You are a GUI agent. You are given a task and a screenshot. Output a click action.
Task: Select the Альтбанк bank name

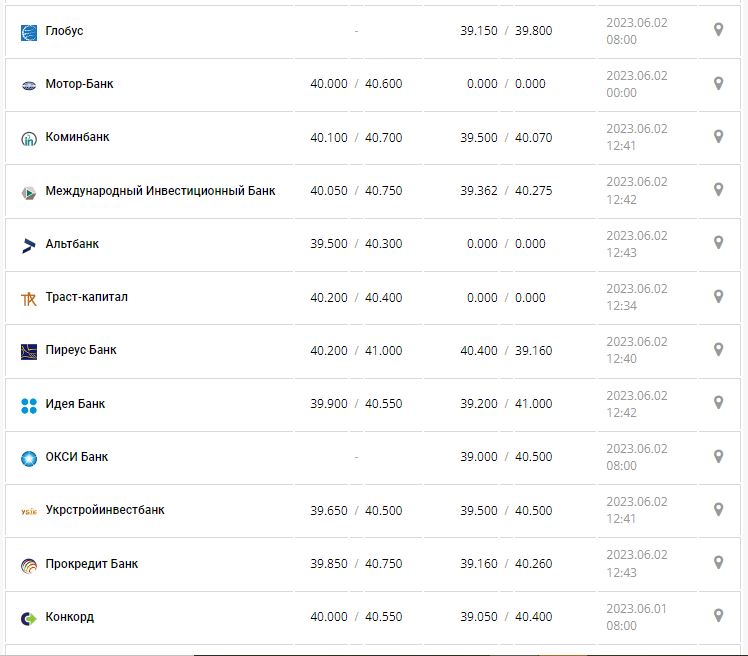pyautogui.click(x=72, y=244)
